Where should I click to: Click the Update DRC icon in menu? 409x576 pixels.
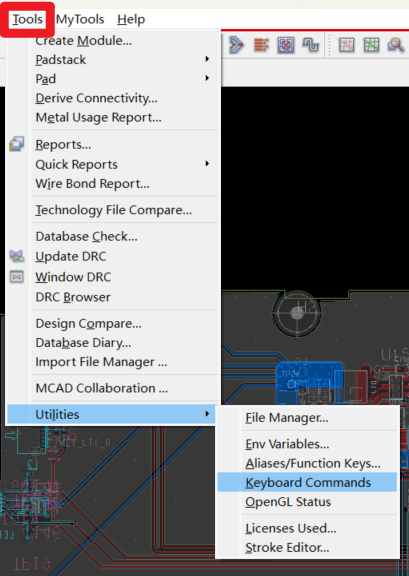[17, 256]
